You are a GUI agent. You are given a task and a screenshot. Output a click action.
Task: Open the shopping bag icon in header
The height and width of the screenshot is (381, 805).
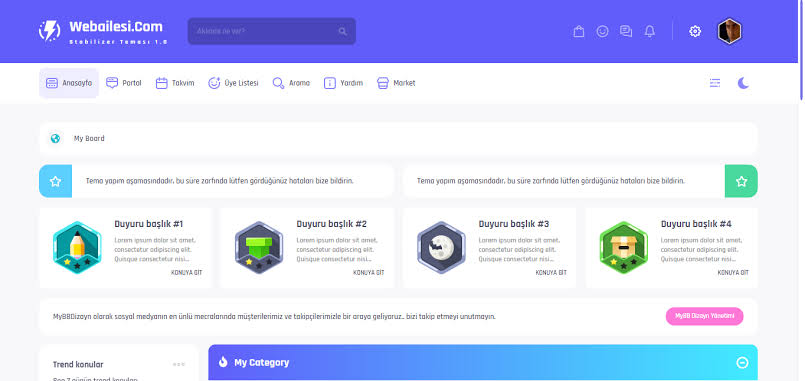point(579,31)
